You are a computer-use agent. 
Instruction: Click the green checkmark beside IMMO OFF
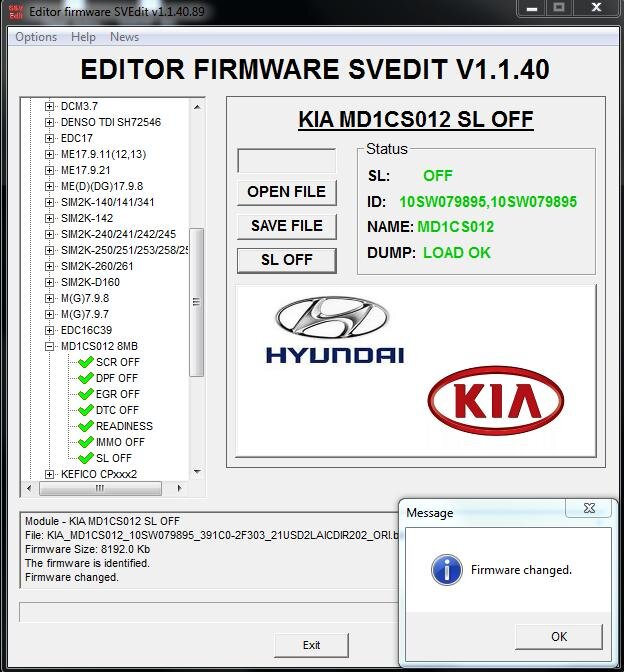pos(86,442)
